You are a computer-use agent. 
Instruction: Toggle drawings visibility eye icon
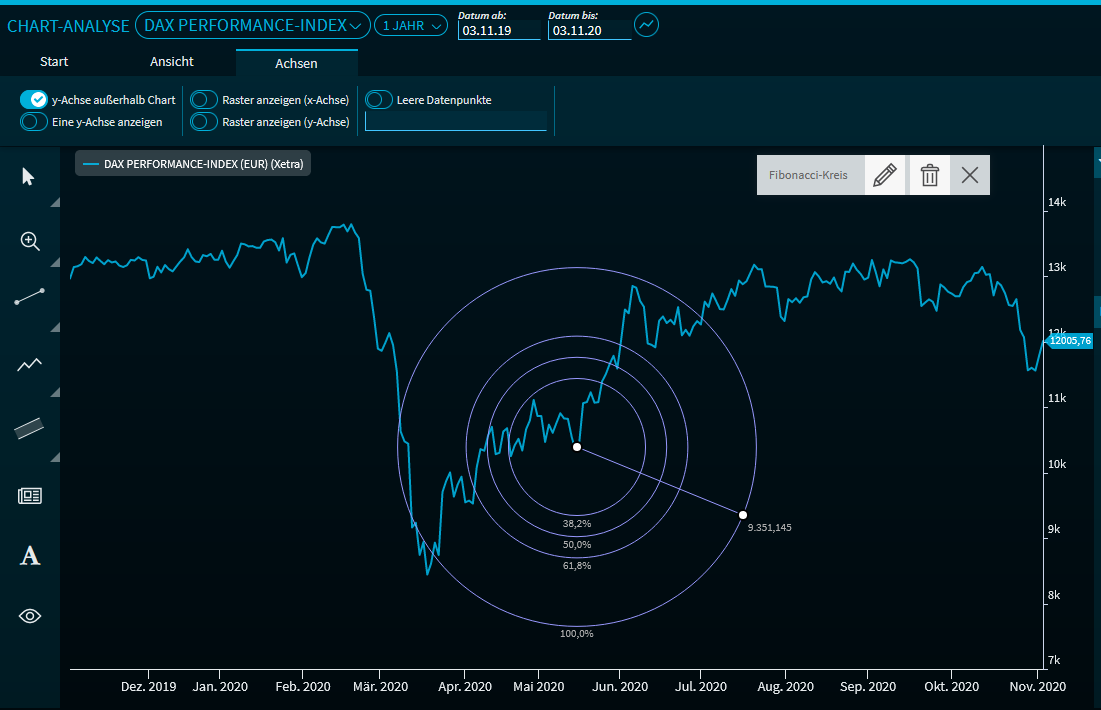coord(30,616)
